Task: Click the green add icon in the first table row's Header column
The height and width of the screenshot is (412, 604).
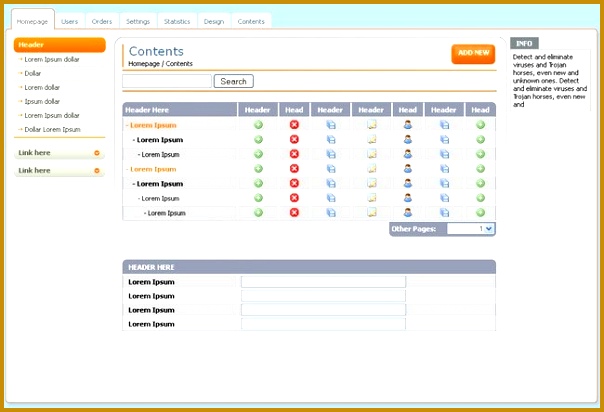Action: (258, 125)
